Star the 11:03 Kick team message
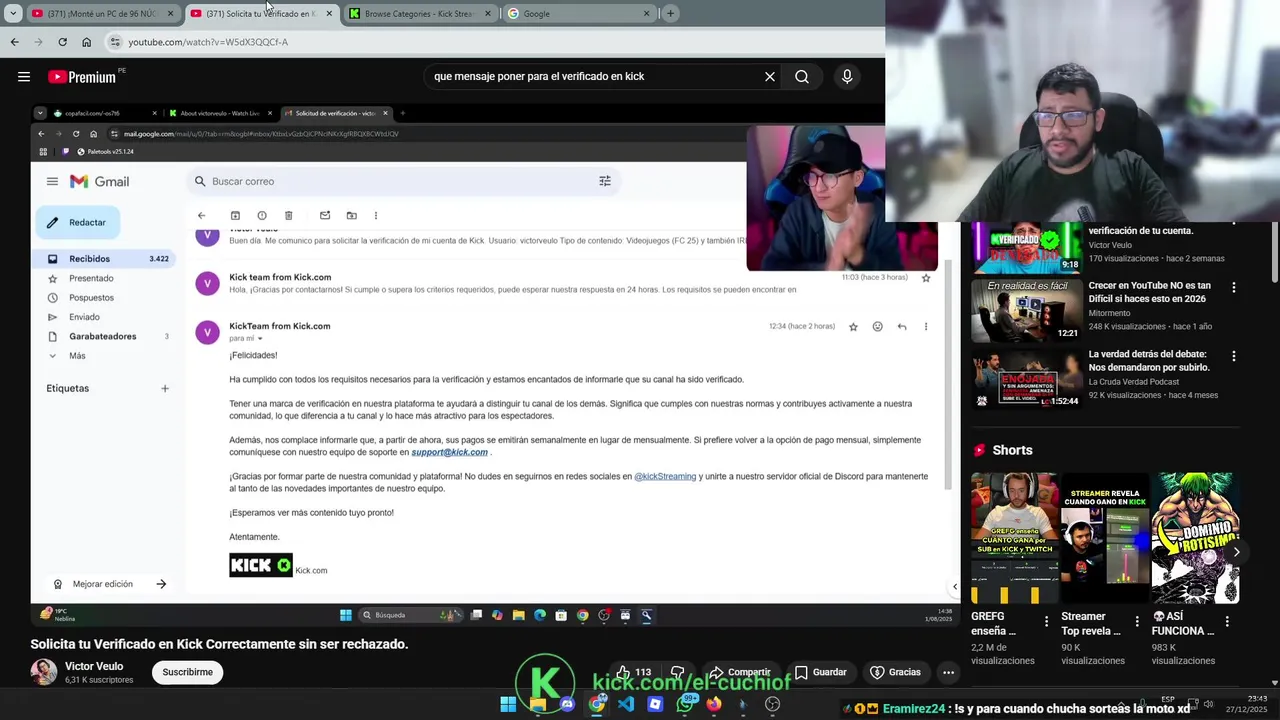 [x=926, y=277]
